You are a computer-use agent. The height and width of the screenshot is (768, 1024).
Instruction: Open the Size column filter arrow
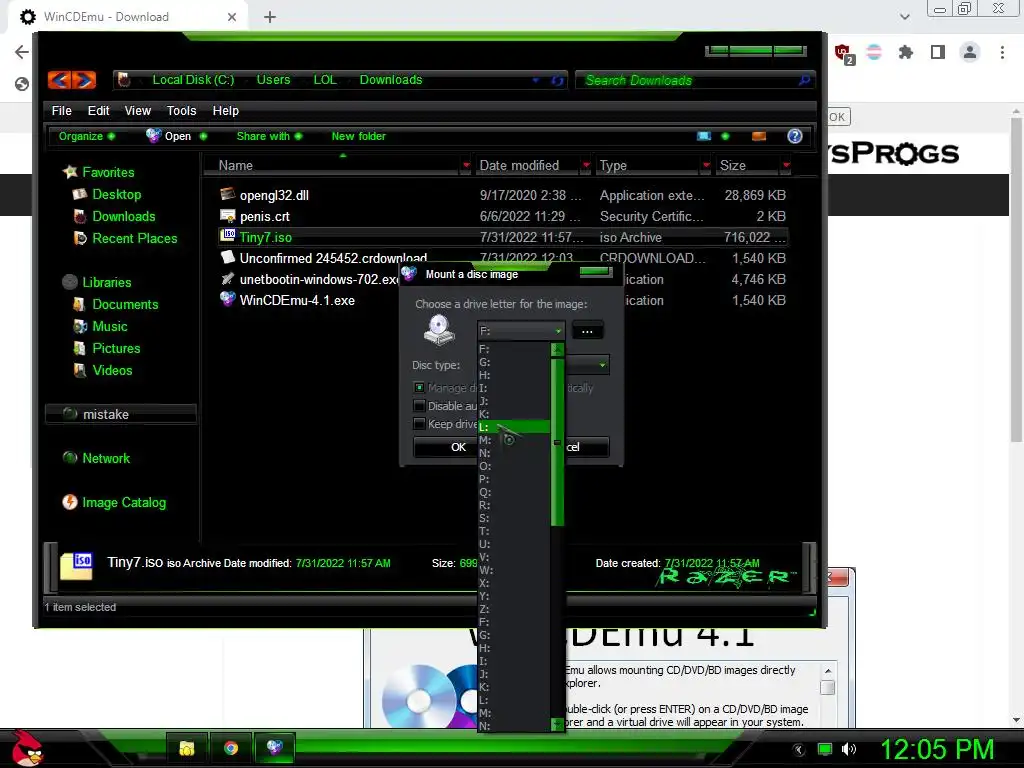786,165
